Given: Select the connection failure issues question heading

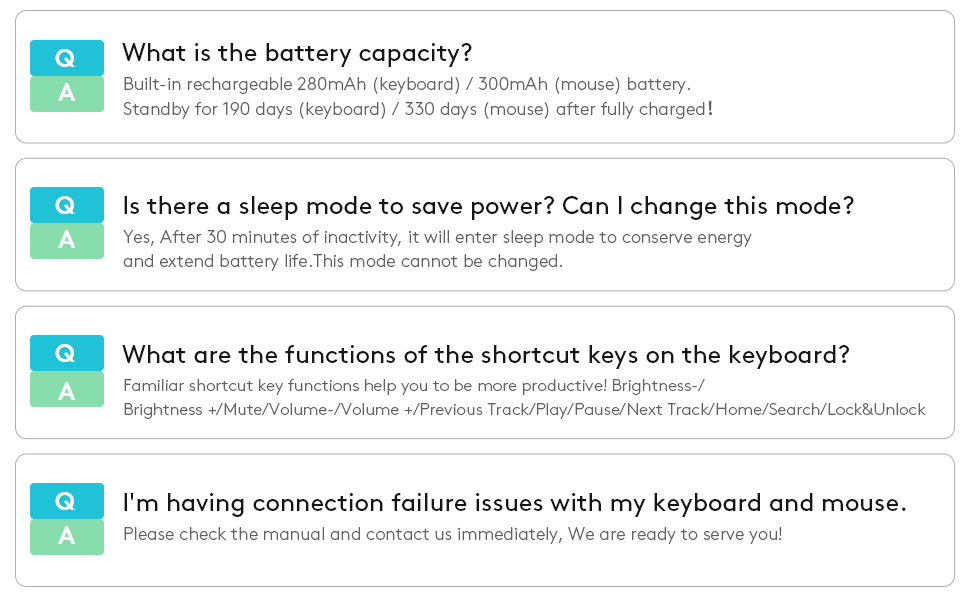Looking at the screenshot, I should (x=514, y=502).
